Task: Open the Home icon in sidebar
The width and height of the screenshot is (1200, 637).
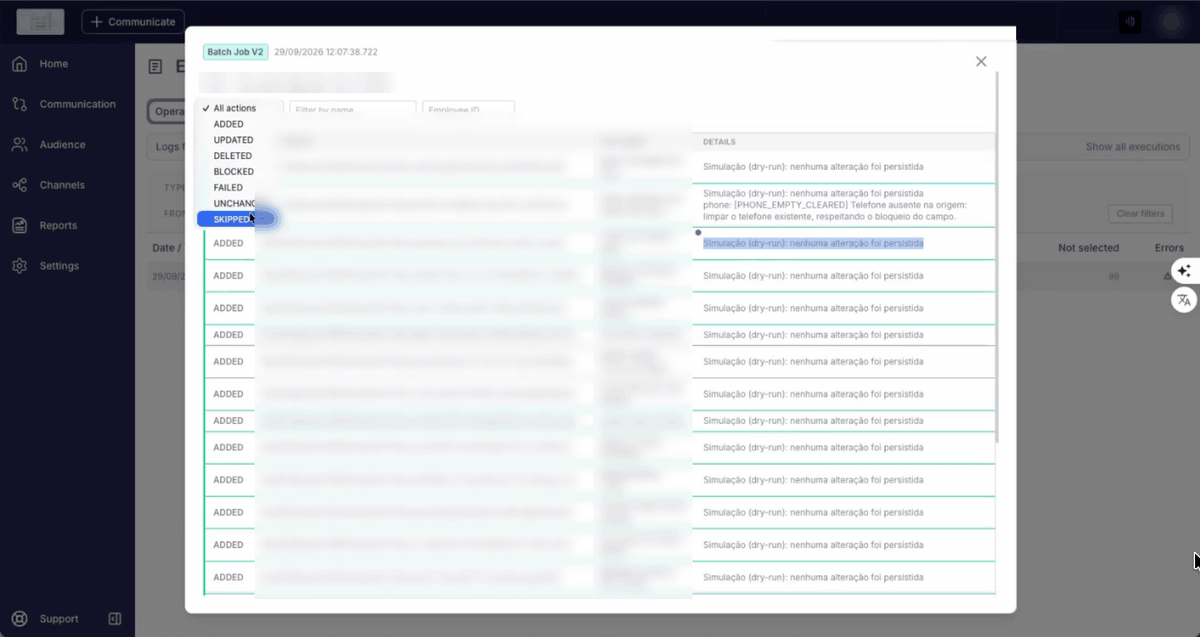Action: coord(19,64)
